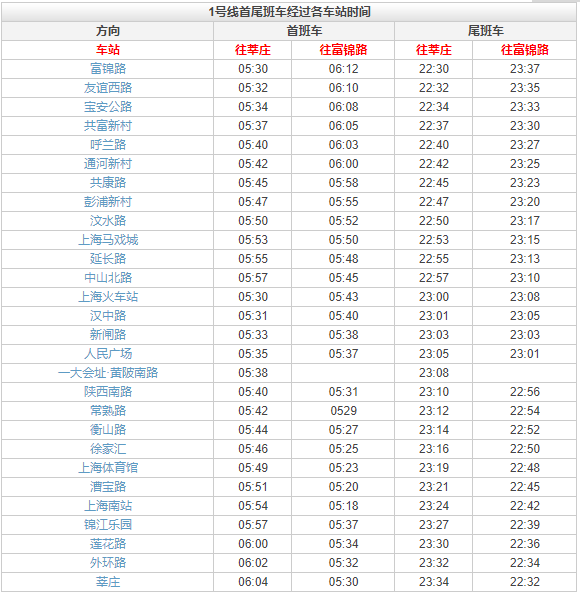Select the 05:18 time in 上海南站 row
This screenshot has width=581, height=599.
pos(343,506)
